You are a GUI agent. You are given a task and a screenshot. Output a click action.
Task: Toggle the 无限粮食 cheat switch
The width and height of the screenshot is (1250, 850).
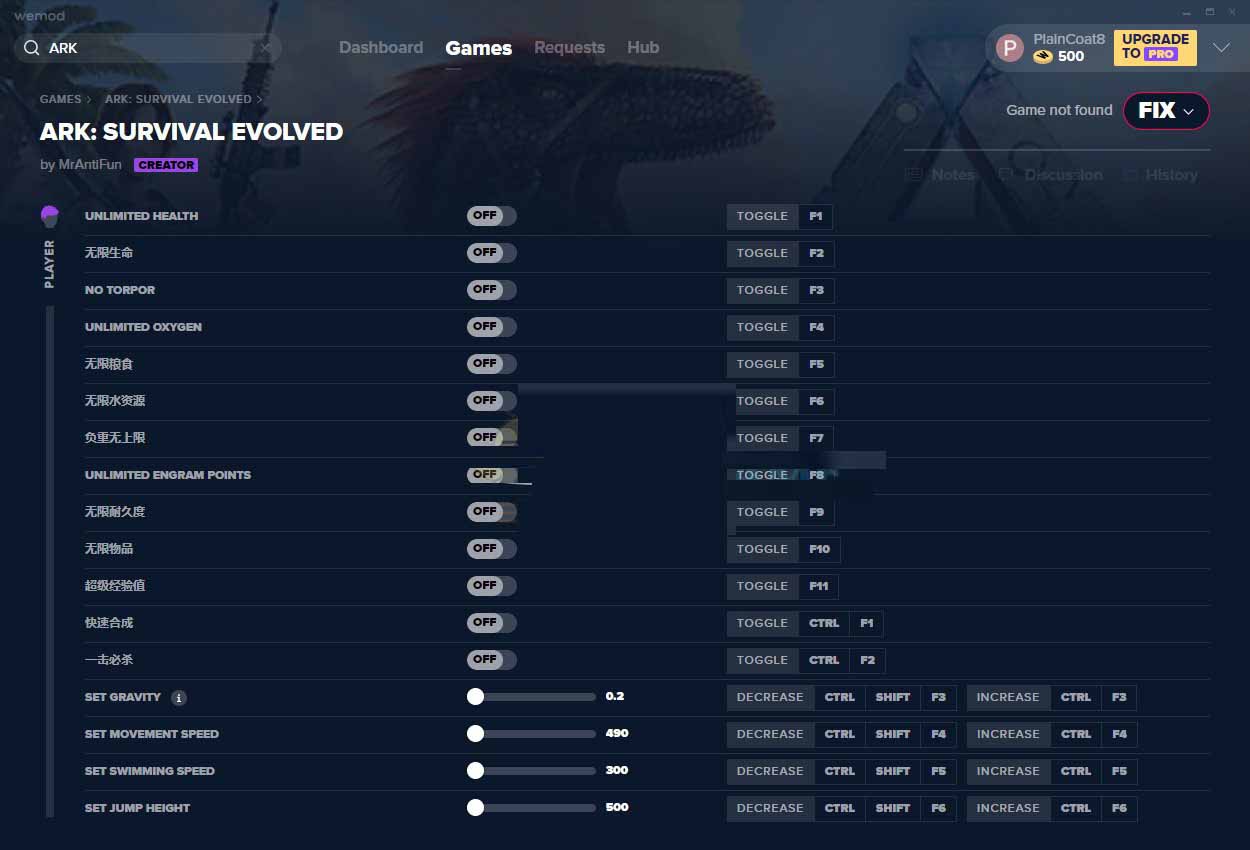coord(491,364)
